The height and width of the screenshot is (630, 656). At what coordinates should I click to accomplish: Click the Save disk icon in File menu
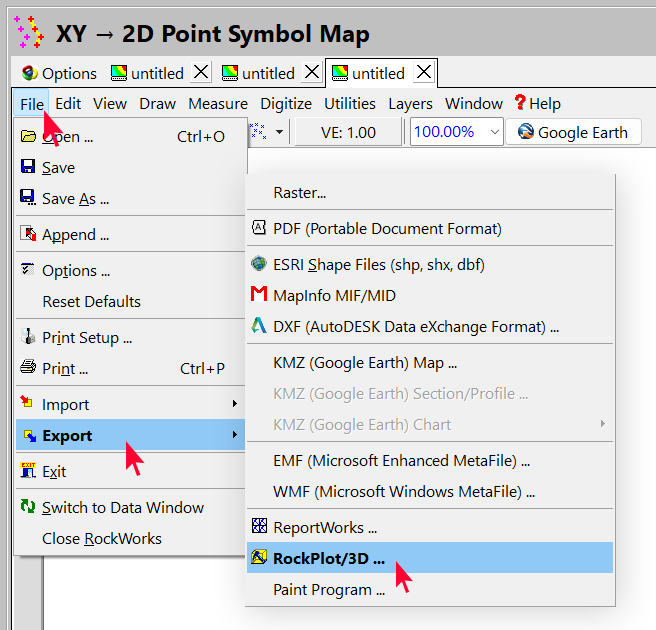(x=28, y=167)
